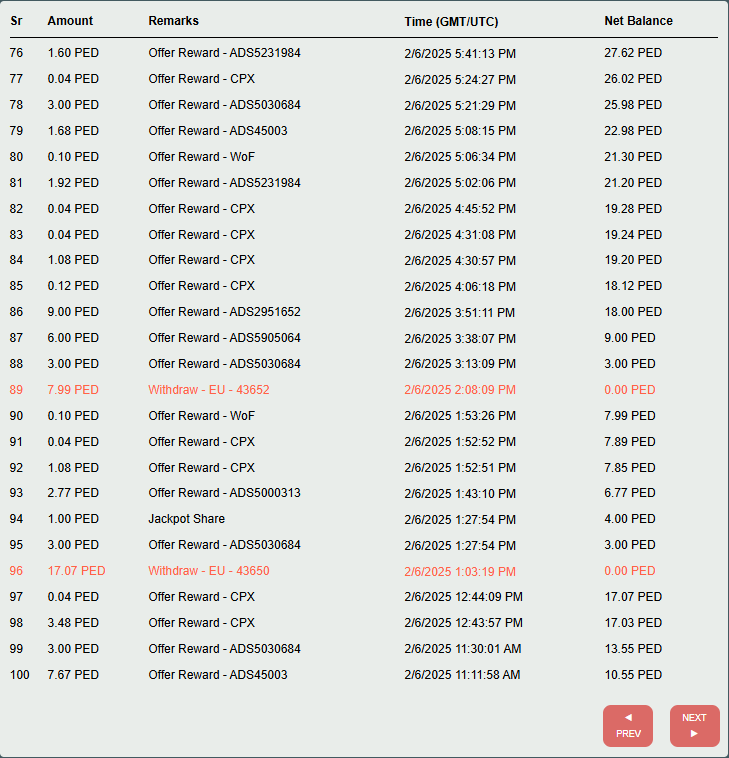Click serial number 96 in red
Screen dimensions: 729x758
coord(16,570)
